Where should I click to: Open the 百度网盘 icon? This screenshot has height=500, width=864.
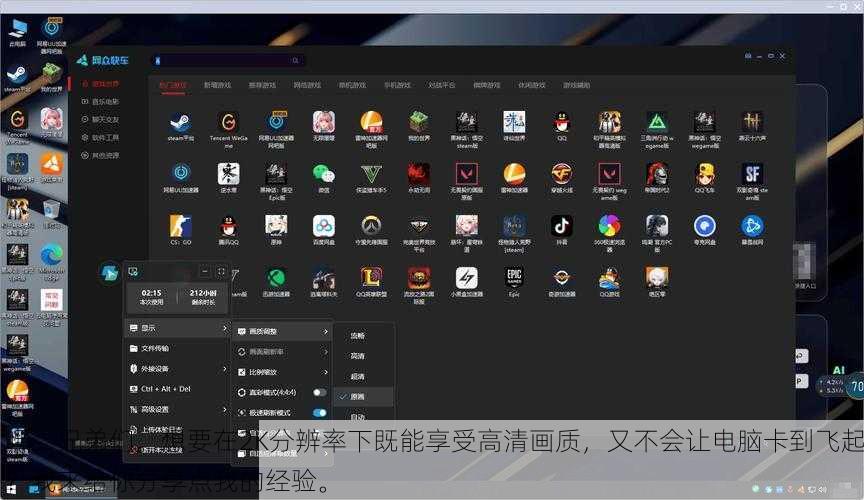(323, 226)
